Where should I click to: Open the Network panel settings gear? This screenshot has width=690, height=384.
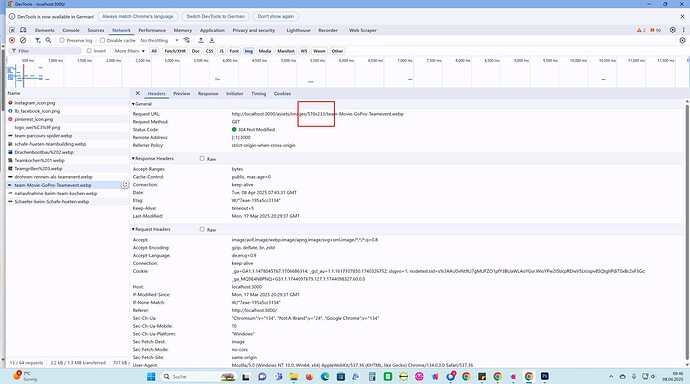click(682, 40)
